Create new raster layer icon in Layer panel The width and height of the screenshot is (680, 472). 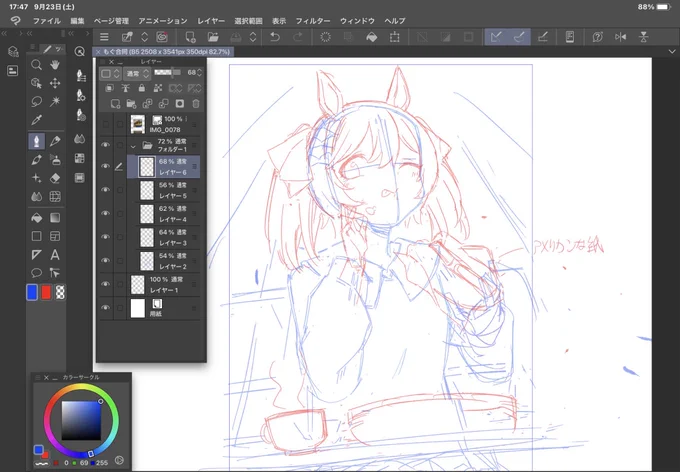point(115,103)
